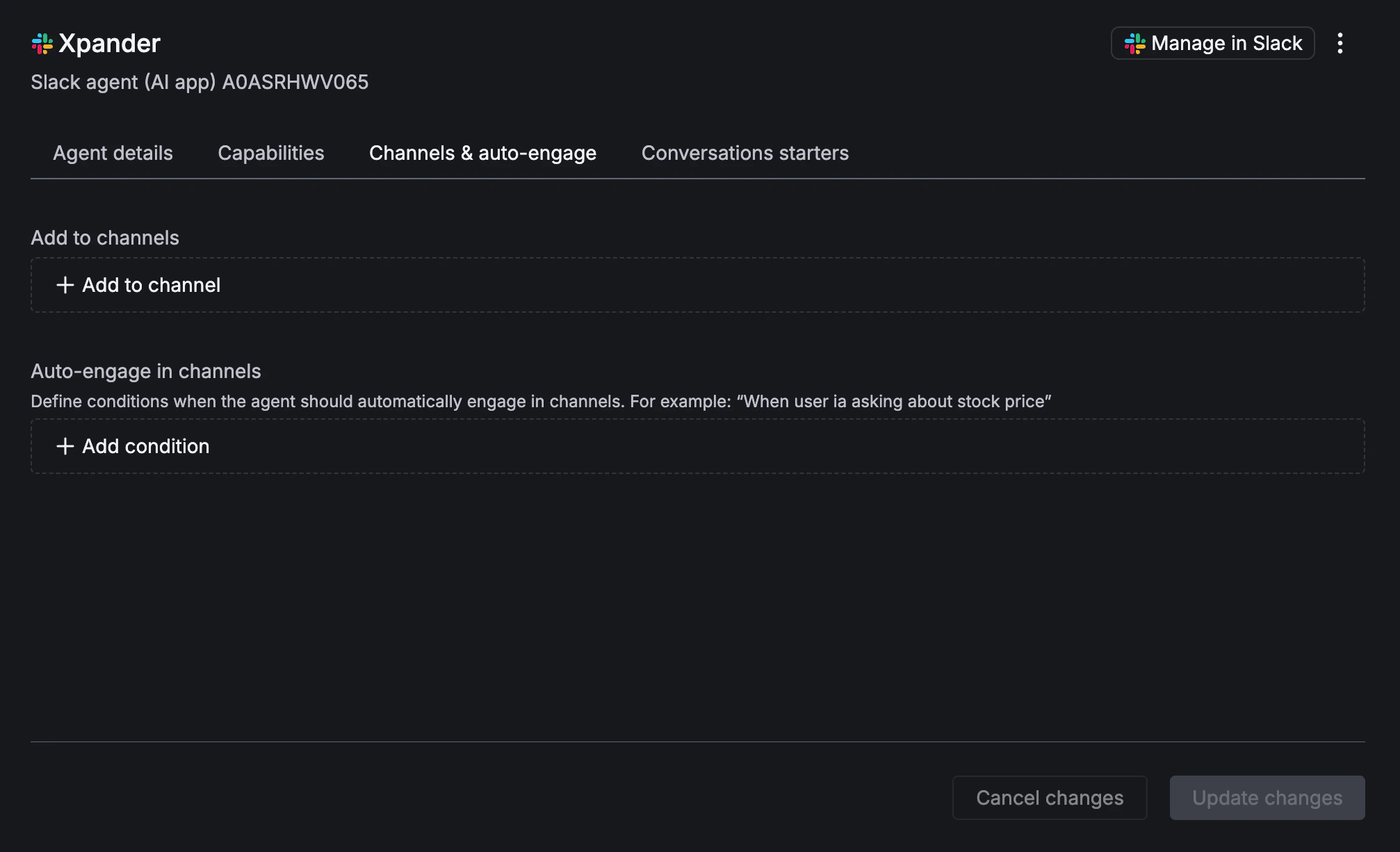The height and width of the screenshot is (852, 1400).
Task: Open the Capabilities tab
Action: pos(271,153)
